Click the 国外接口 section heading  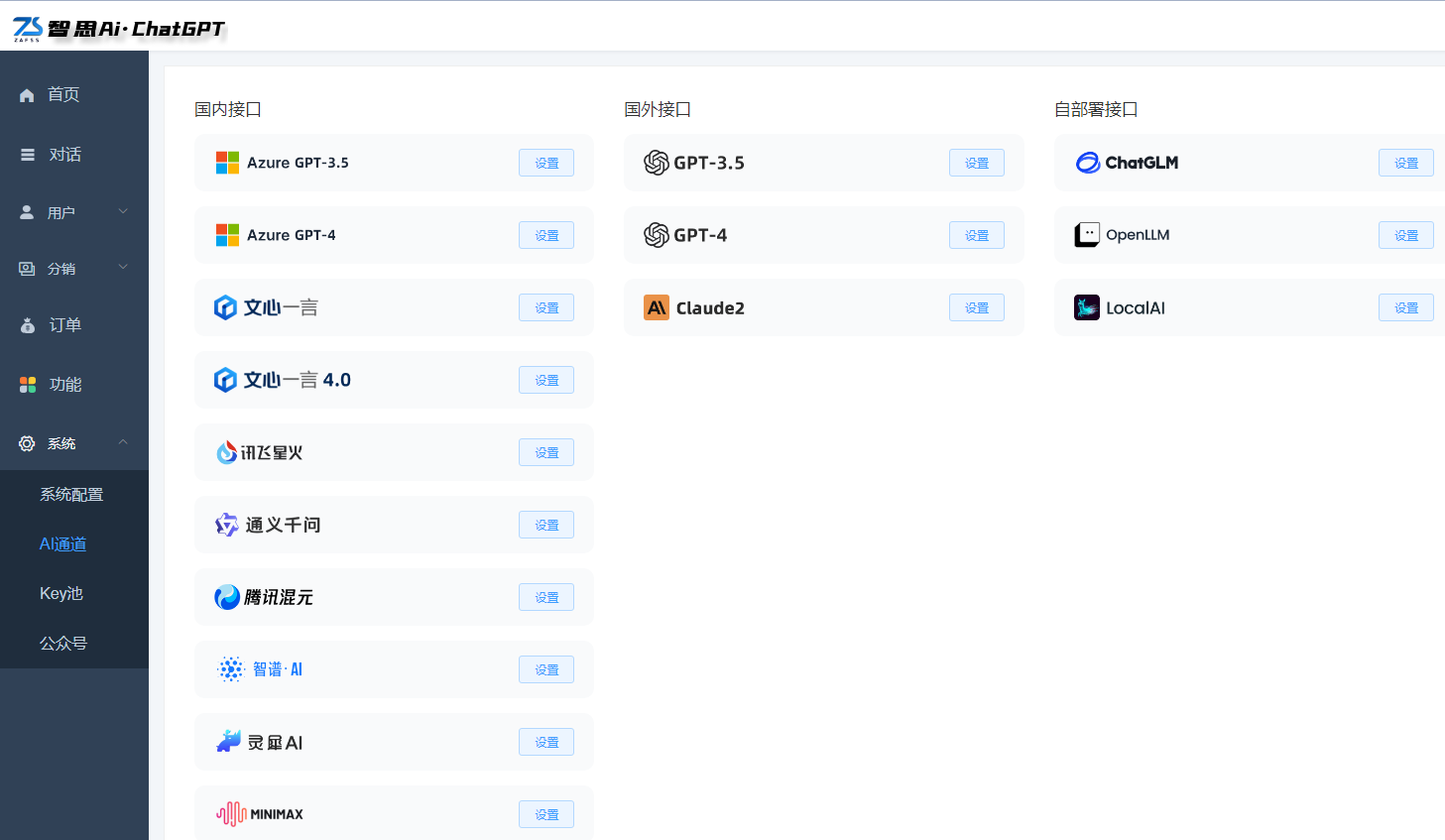658,109
